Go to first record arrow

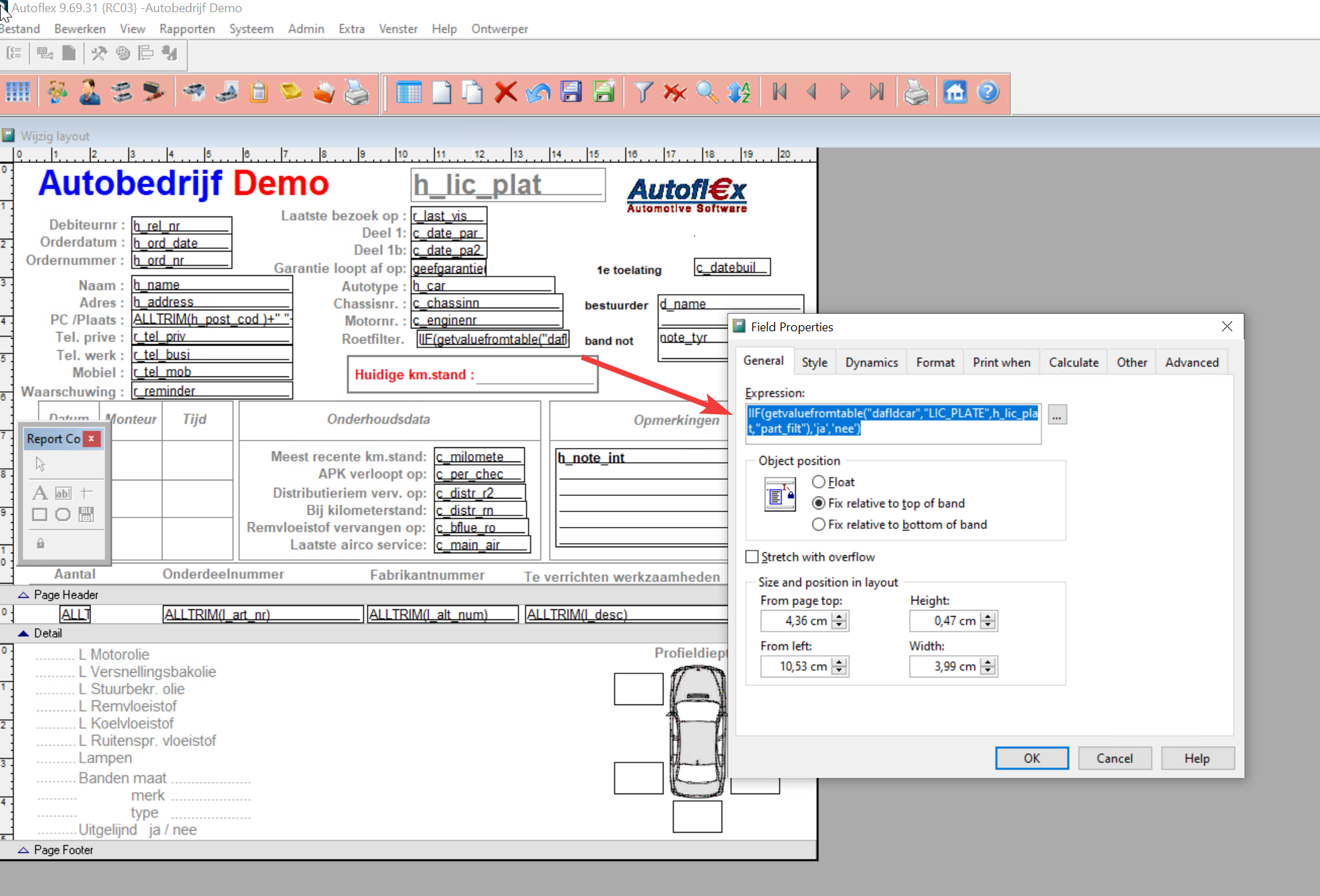click(x=779, y=92)
